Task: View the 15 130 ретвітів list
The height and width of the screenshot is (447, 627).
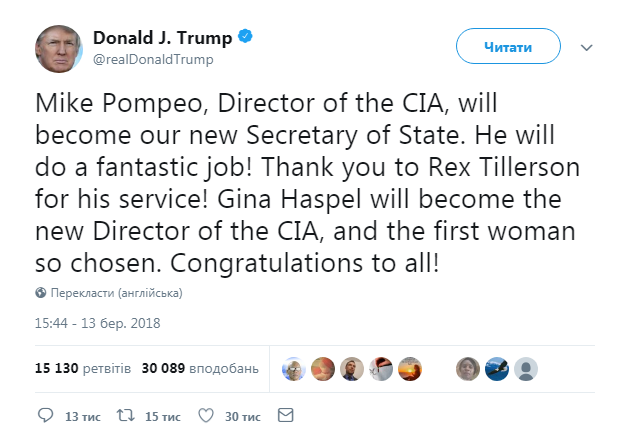Action: (82, 368)
